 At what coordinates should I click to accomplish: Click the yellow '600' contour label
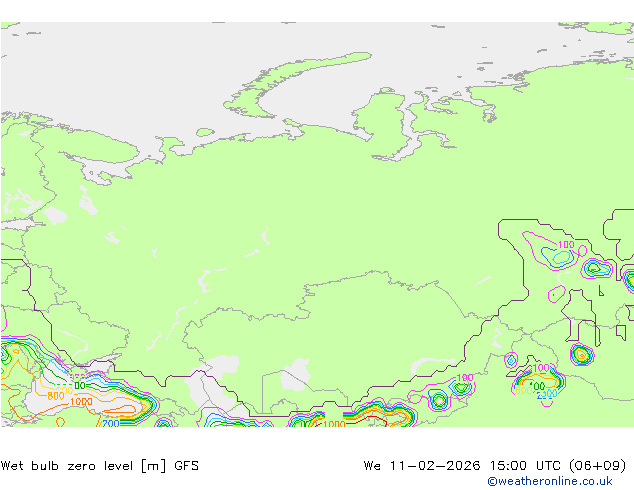pyautogui.click(x=523, y=391)
